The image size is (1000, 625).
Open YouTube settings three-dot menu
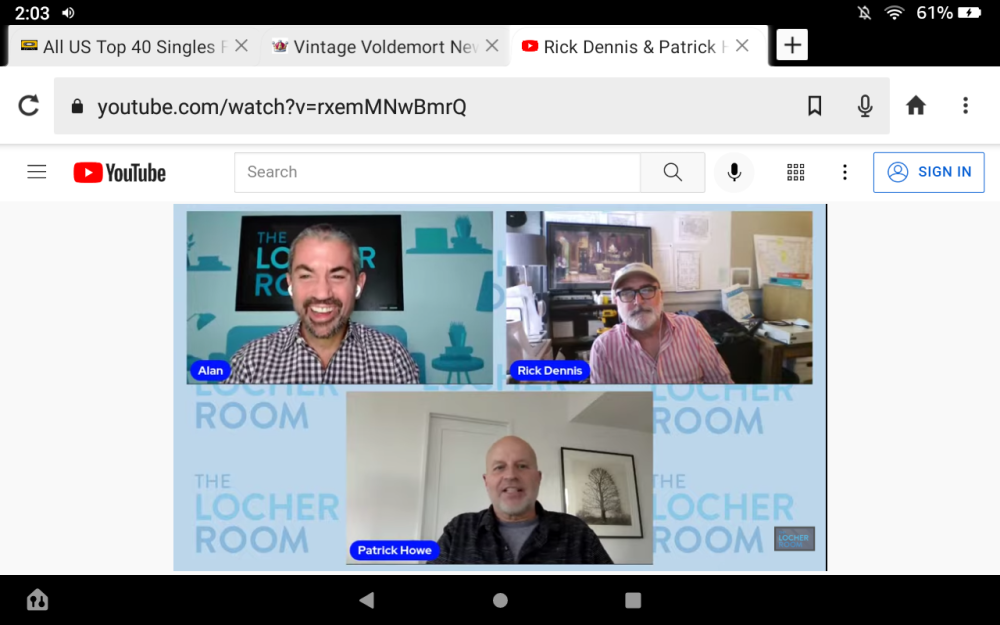(845, 172)
